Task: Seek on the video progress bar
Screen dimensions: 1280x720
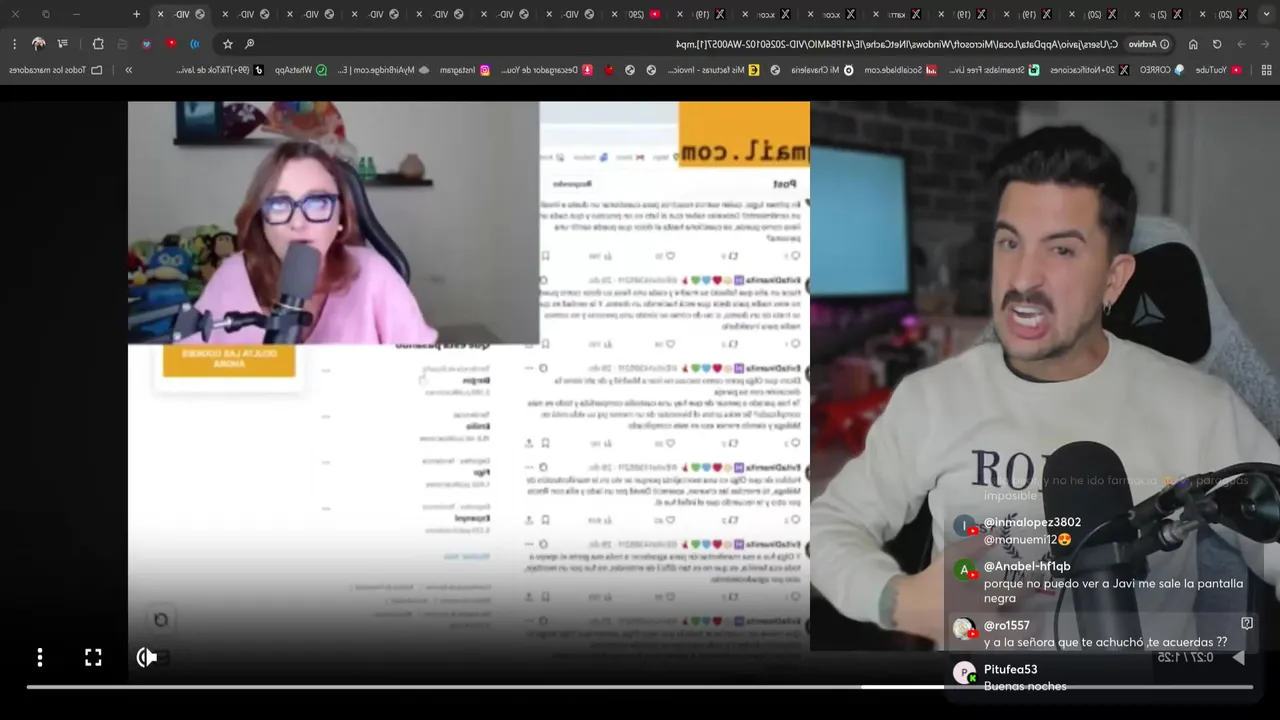Action: click(x=640, y=687)
